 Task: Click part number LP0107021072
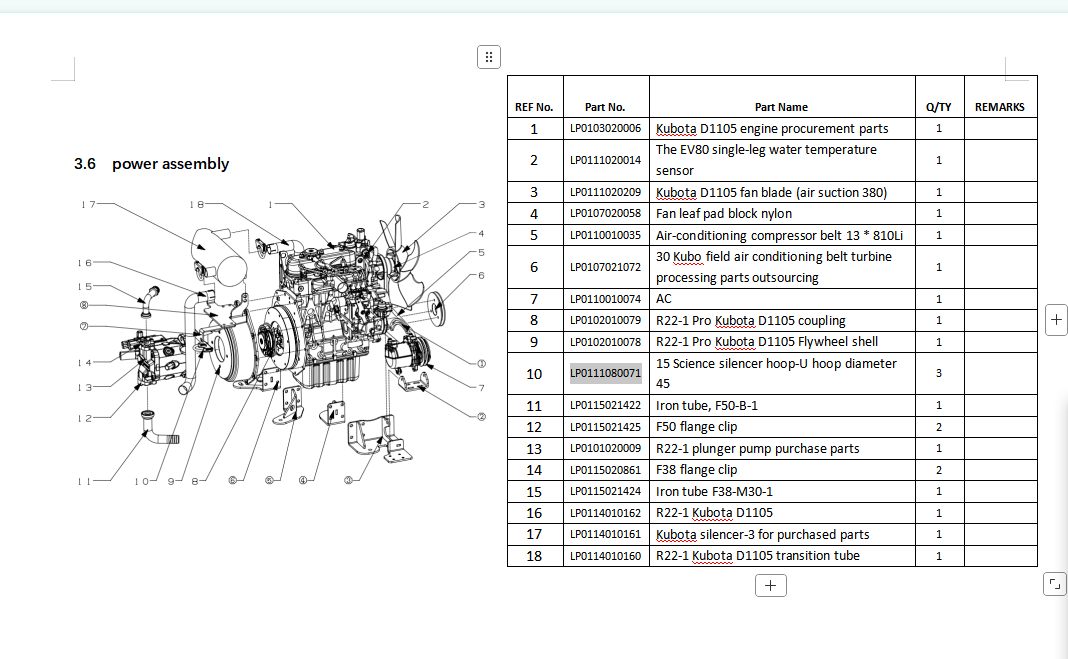coord(606,267)
